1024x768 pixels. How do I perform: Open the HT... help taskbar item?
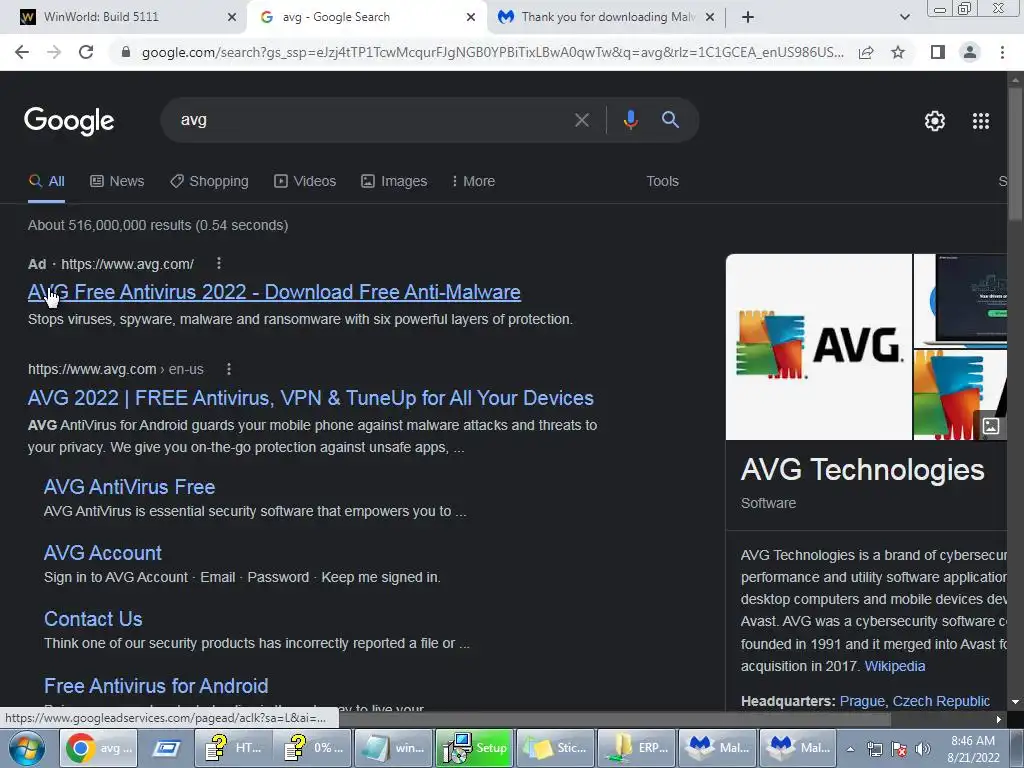(233, 748)
